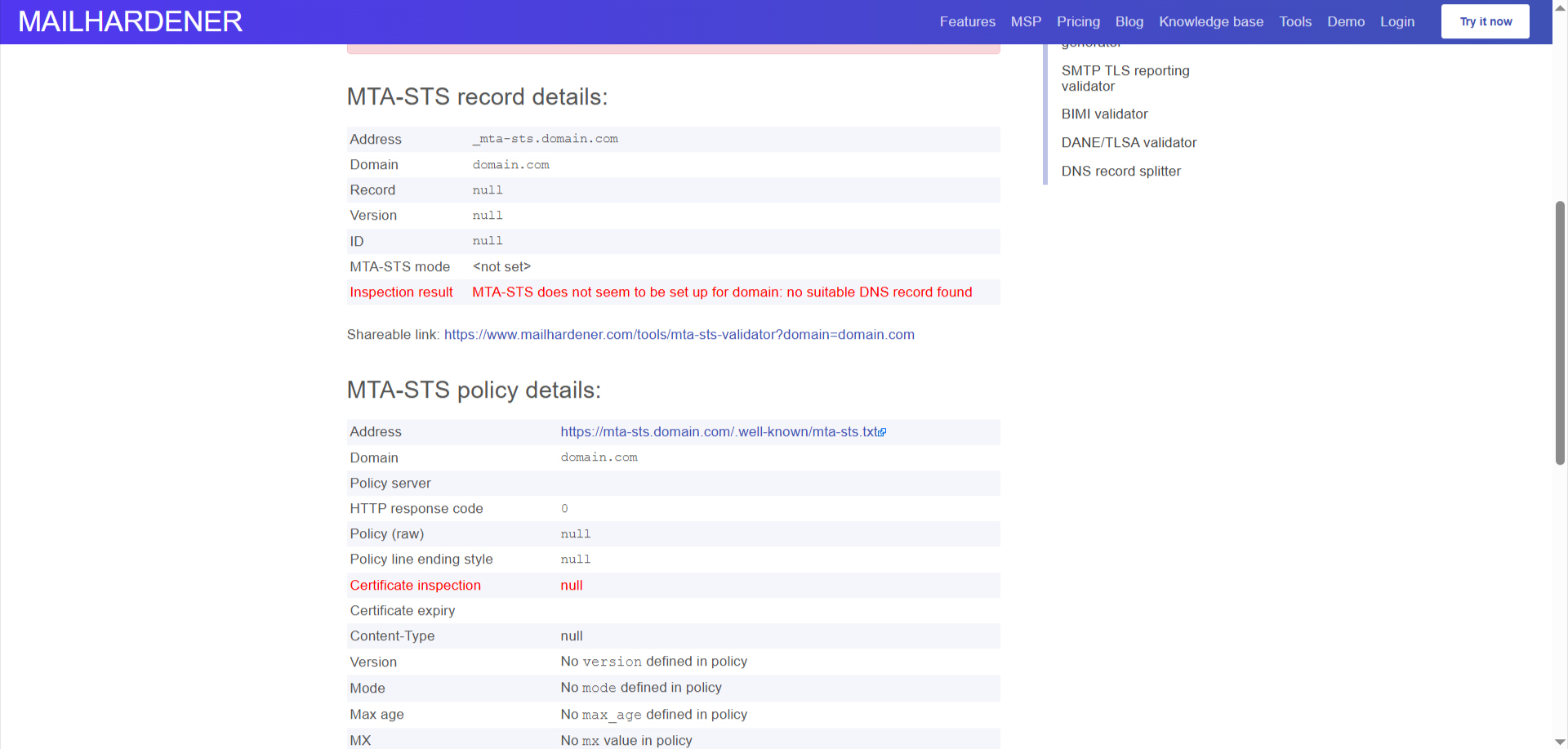Click the Try it now button
Screen dimensions: 1568x749
click(x=1486, y=21)
